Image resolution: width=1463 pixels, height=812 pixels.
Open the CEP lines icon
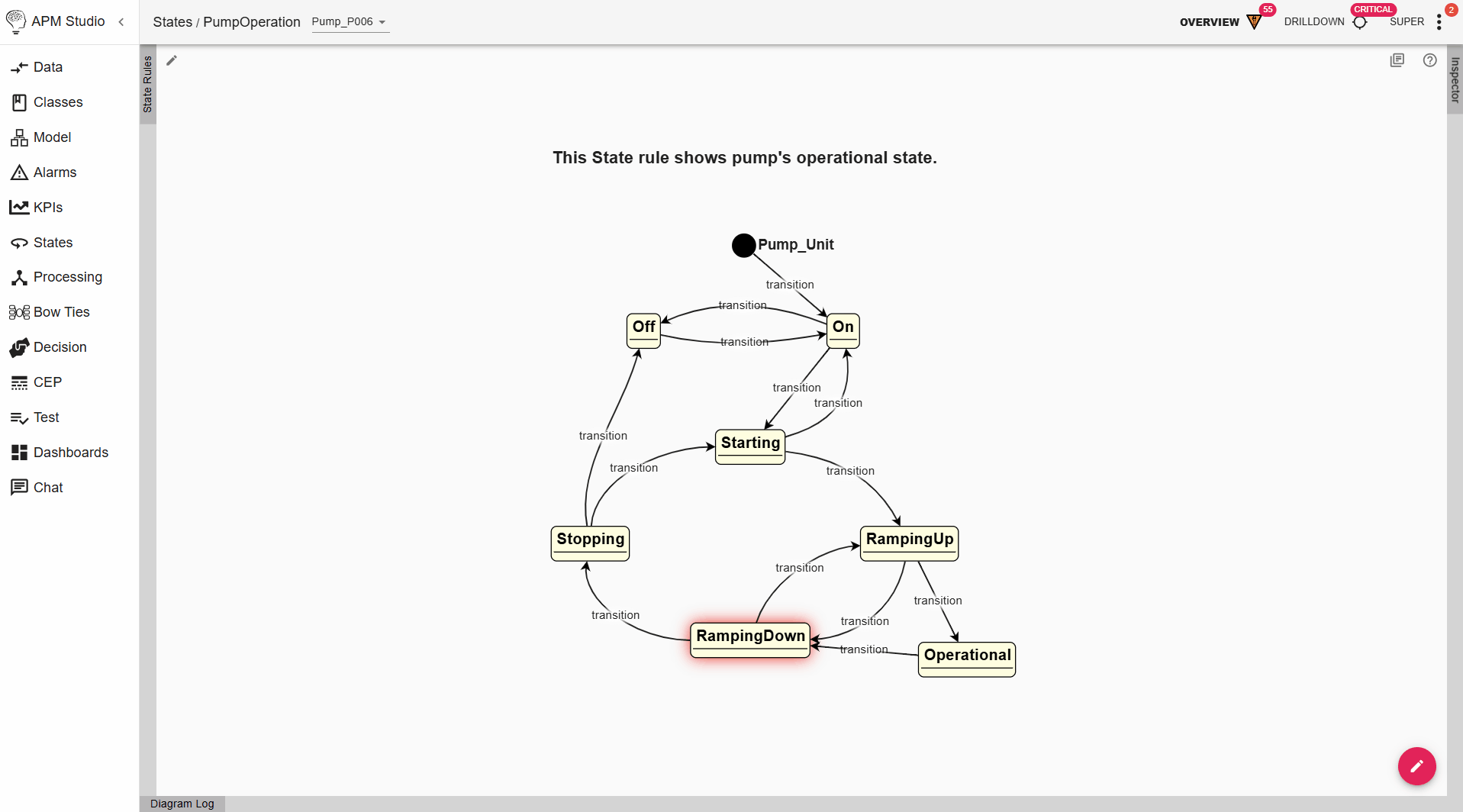click(19, 382)
